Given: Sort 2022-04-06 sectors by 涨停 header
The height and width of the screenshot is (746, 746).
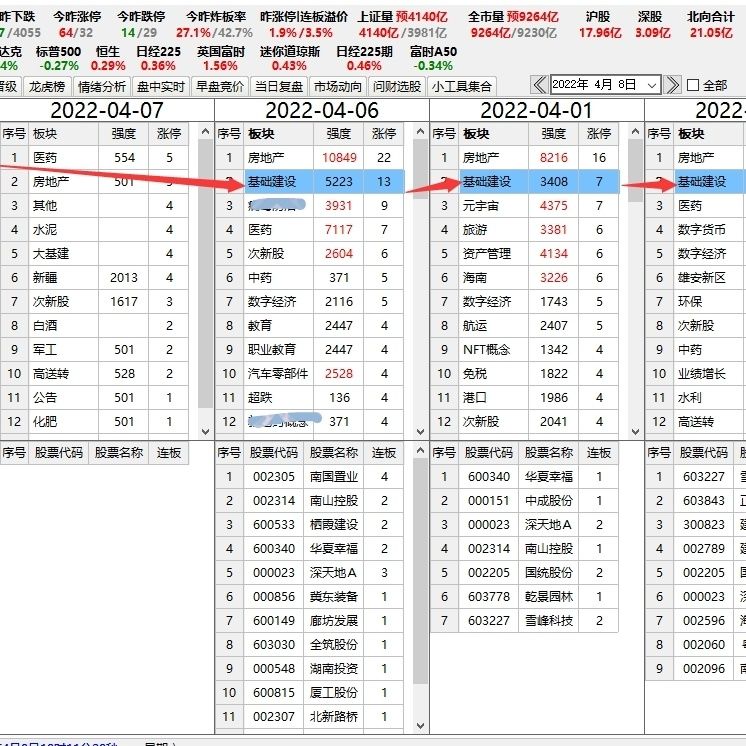Looking at the screenshot, I should coord(383,134).
